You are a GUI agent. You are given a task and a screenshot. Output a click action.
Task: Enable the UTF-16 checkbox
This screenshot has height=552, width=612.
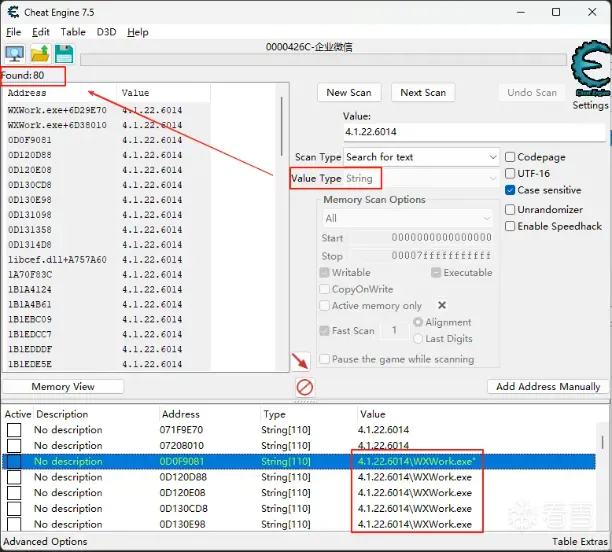click(510, 173)
